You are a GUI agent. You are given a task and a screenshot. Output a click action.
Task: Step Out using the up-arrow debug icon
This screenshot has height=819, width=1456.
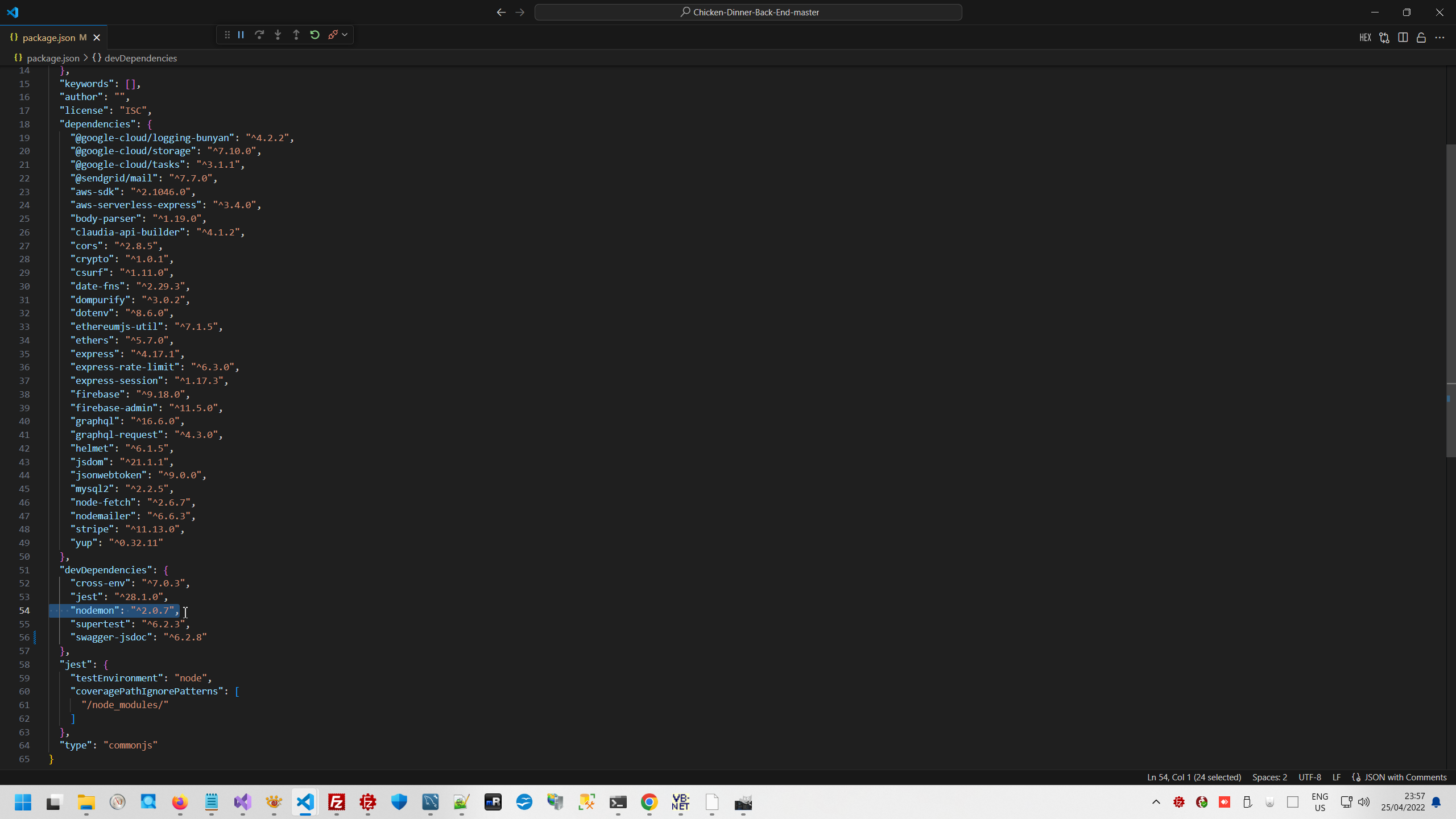[x=296, y=35]
